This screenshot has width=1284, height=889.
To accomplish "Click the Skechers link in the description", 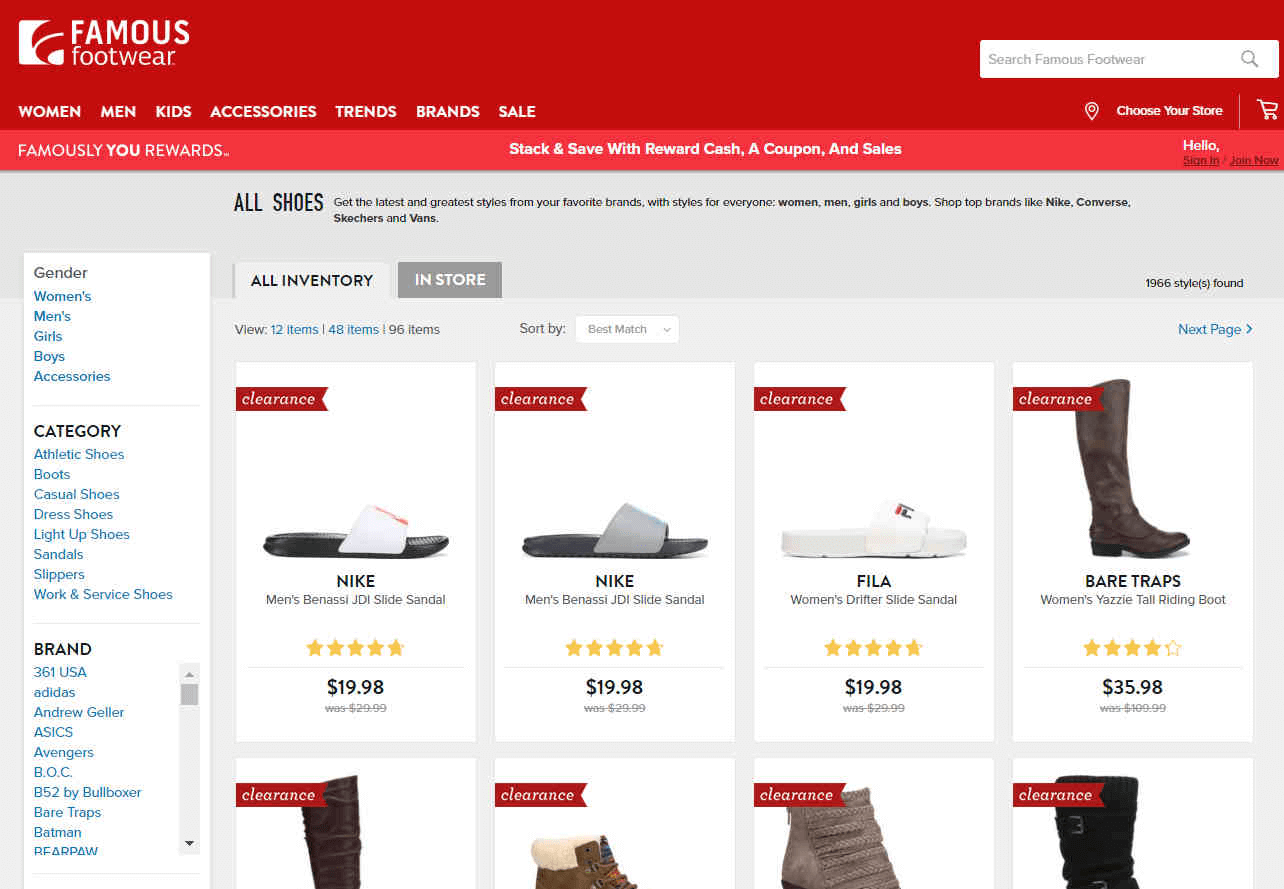I will pyautogui.click(x=358, y=218).
